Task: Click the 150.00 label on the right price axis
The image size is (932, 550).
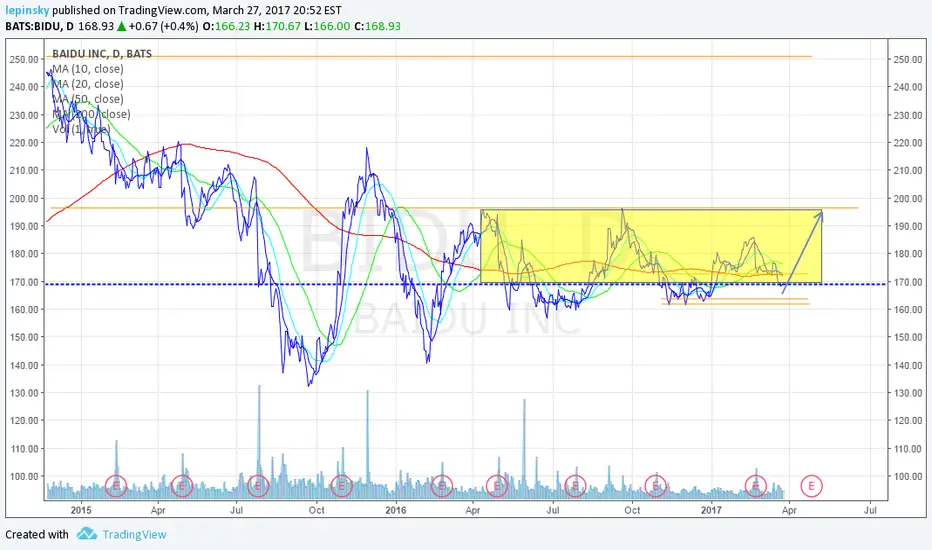Action: 907,337
